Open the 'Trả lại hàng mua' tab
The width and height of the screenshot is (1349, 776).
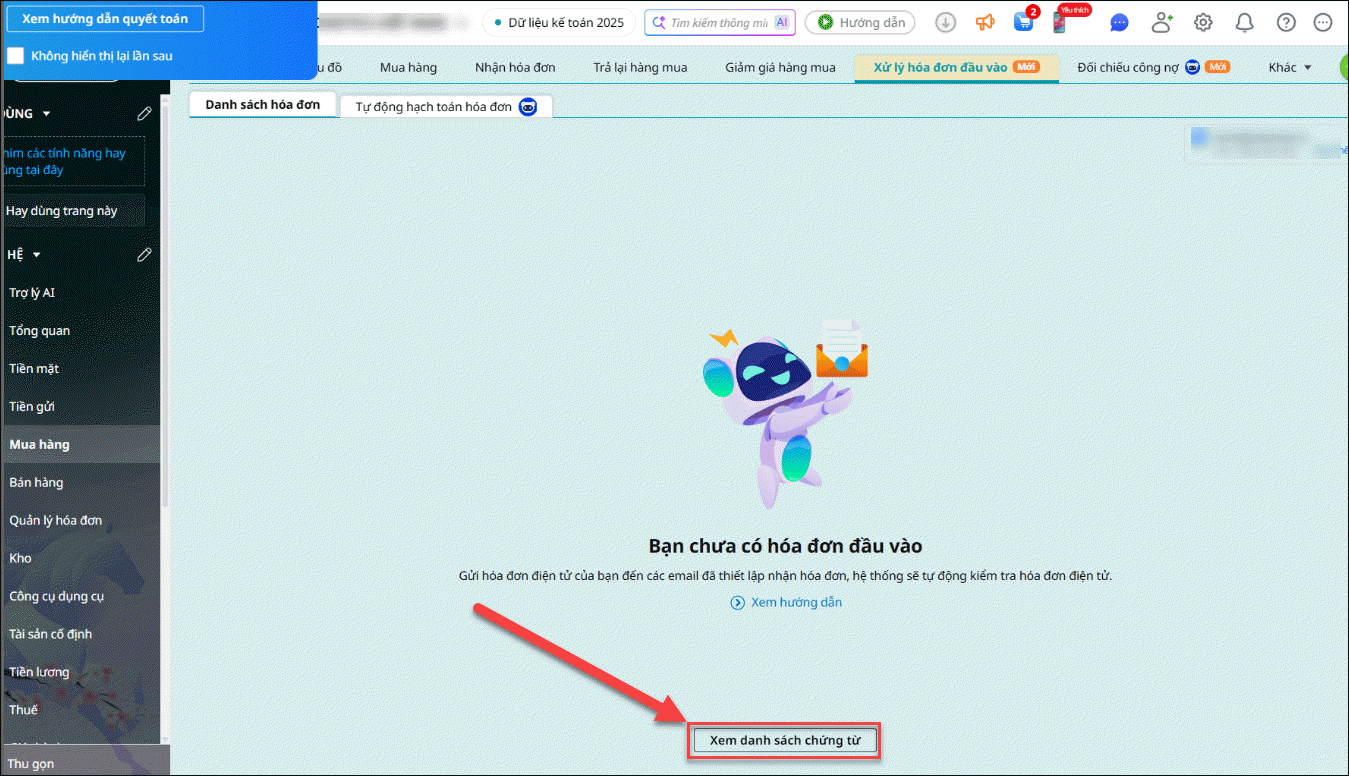(640, 67)
